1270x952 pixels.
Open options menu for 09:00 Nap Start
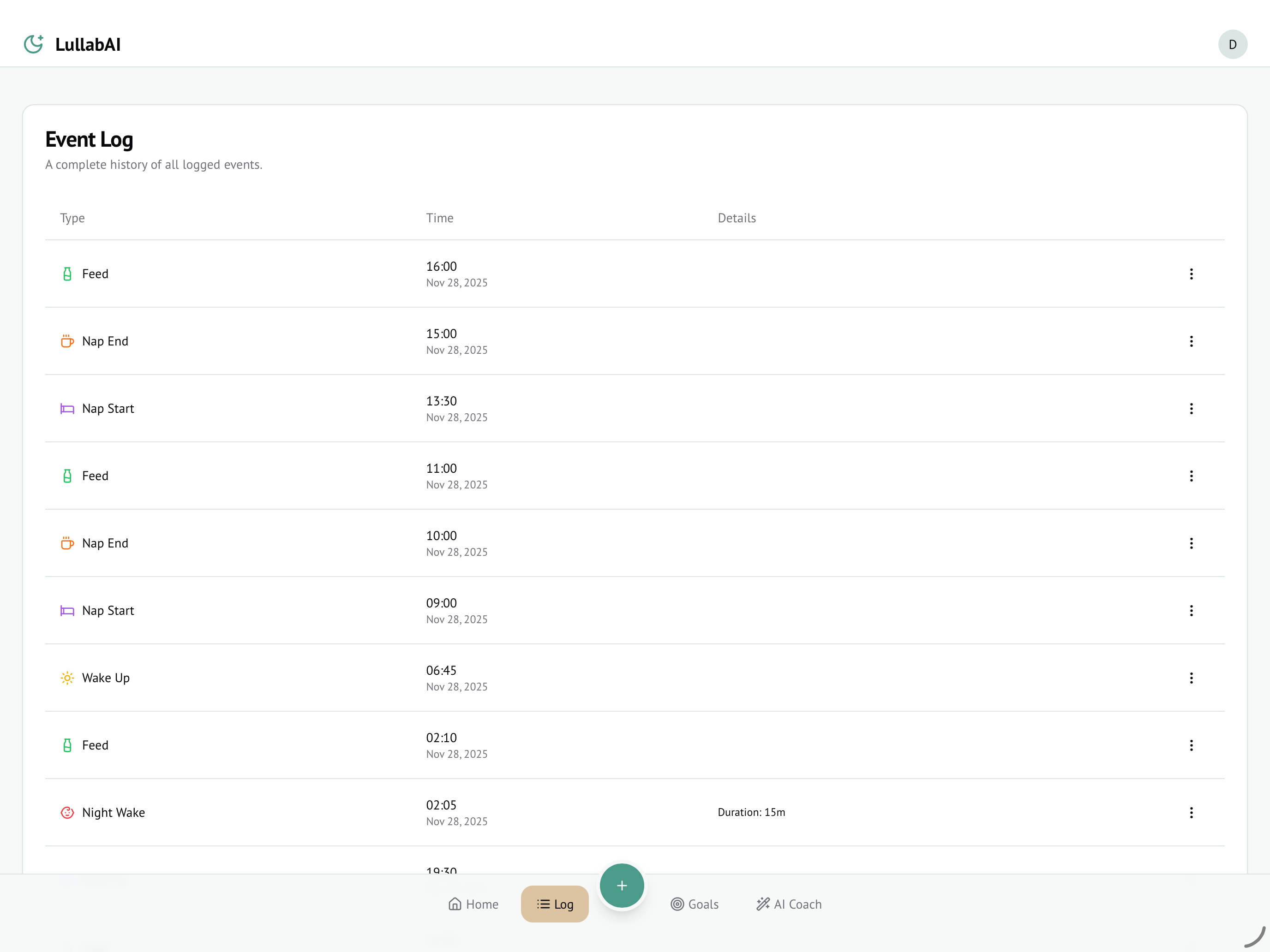click(x=1191, y=611)
